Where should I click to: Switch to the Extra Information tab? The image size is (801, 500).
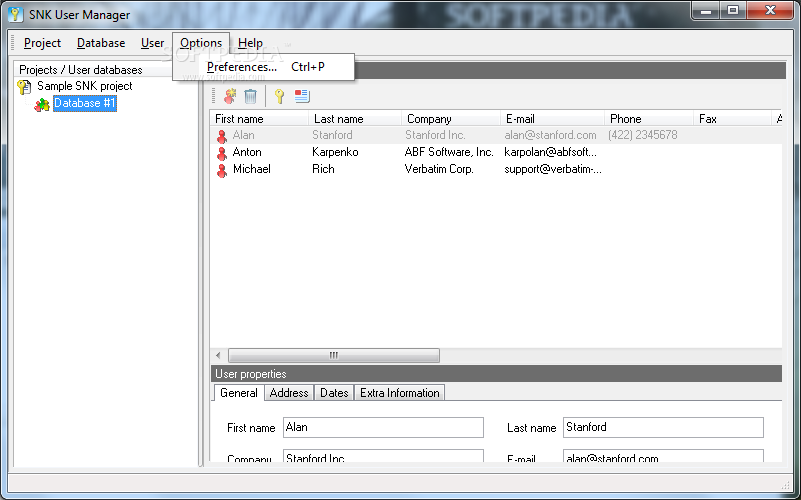click(x=399, y=393)
